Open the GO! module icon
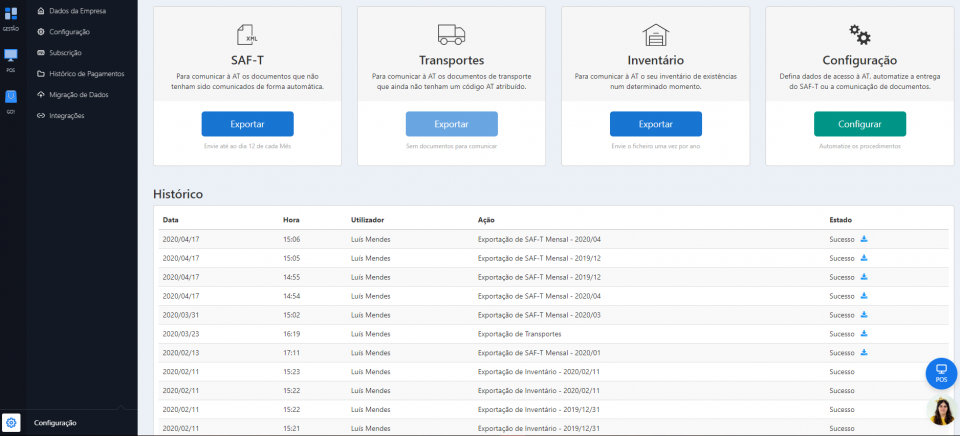This screenshot has height=436, width=960. (11, 98)
